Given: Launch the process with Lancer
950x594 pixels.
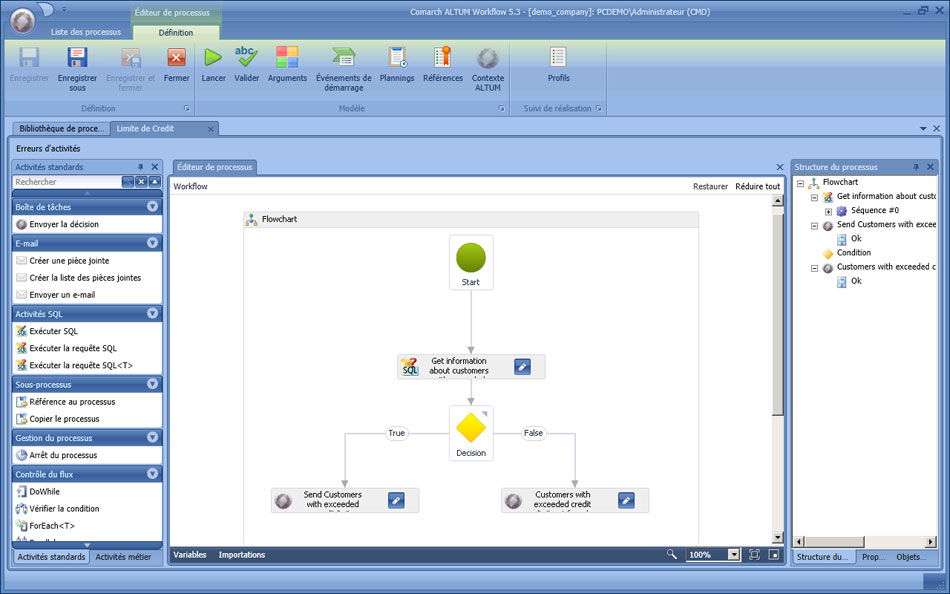Looking at the screenshot, I should point(213,64).
